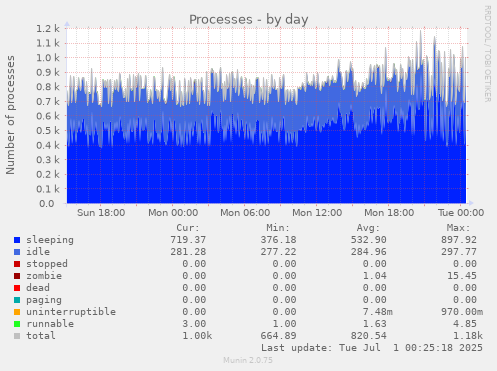The height and width of the screenshot is (371, 497).
Task: Click the 'stopped' legend label
Action: pyautogui.click(x=47, y=264)
